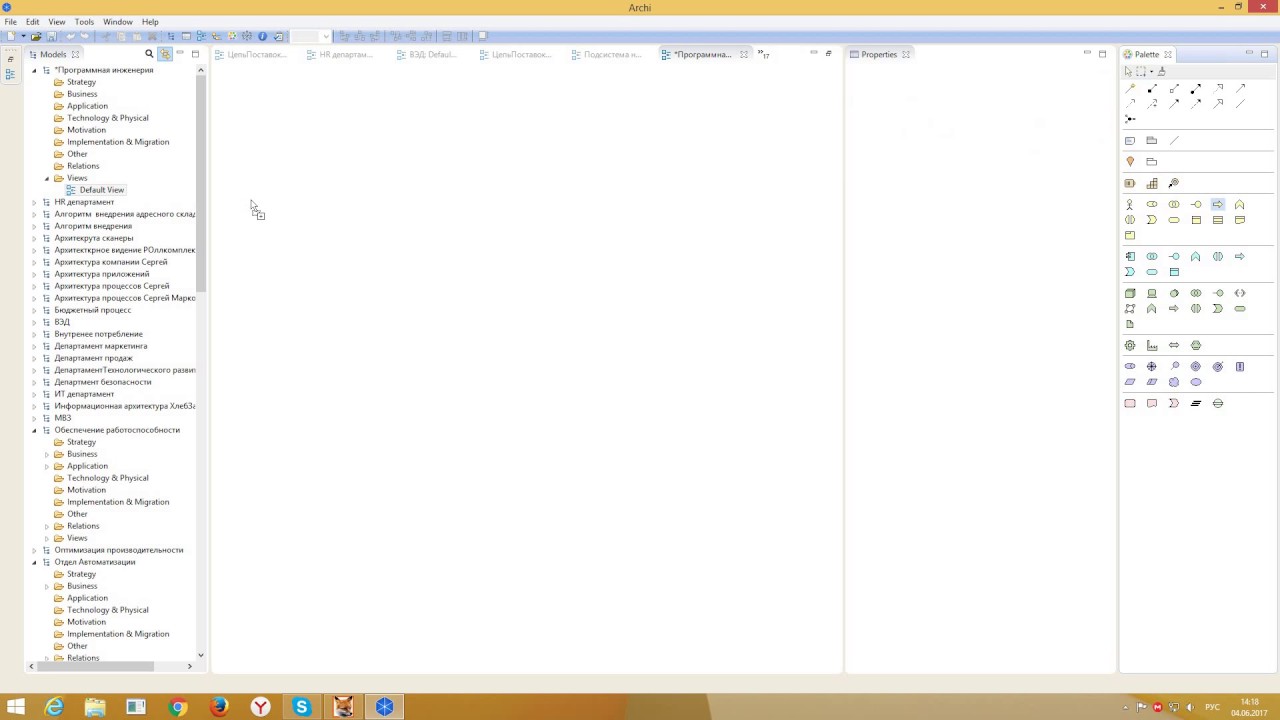Open the Windows Start button

point(16,707)
